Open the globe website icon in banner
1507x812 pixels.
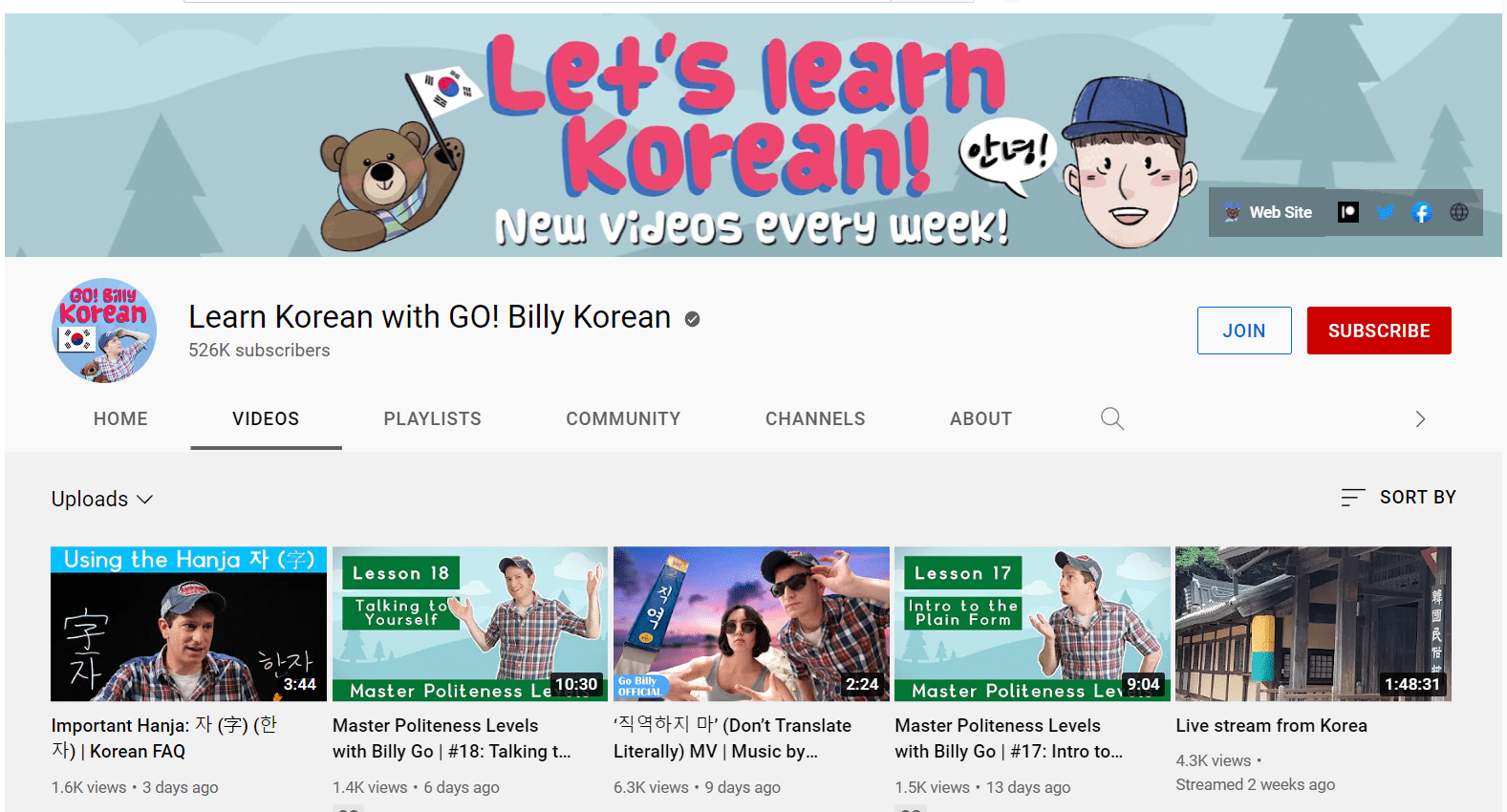(1459, 212)
